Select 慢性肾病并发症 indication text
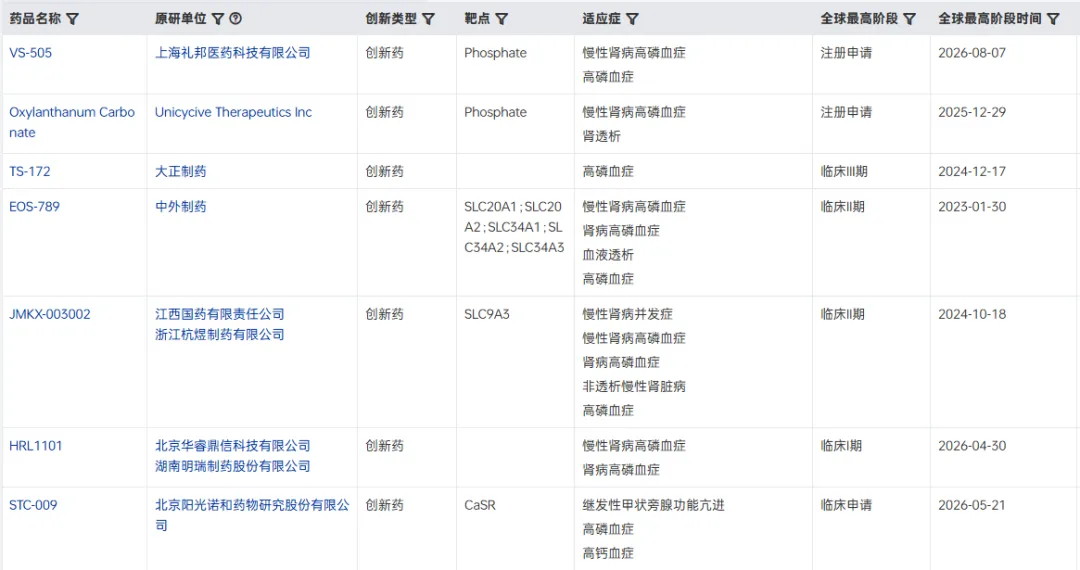 tap(627, 315)
